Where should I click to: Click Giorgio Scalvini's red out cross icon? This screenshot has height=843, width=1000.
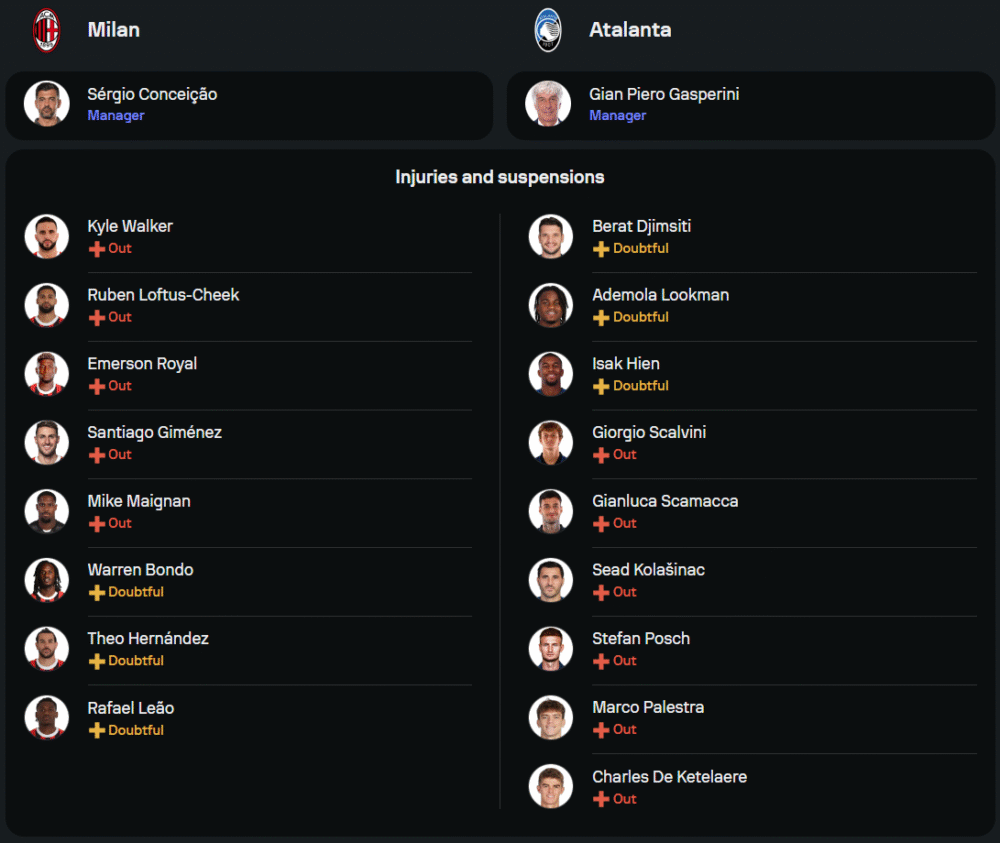pos(601,455)
